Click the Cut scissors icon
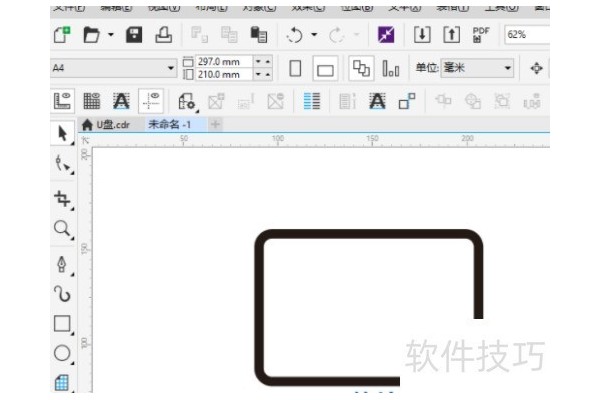Screen dimensions: 600x400 coord(199,35)
